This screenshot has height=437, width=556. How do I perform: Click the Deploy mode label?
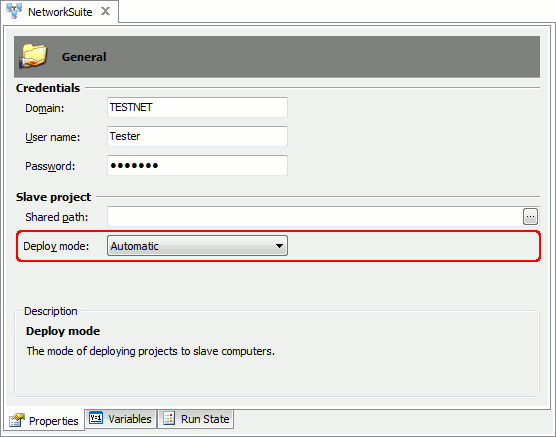pyautogui.click(x=56, y=246)
